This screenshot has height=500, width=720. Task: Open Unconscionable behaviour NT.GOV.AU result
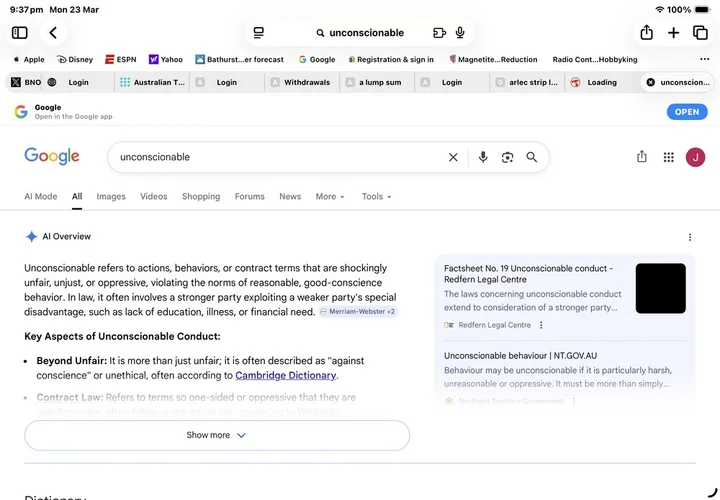(x=520, y=355)
